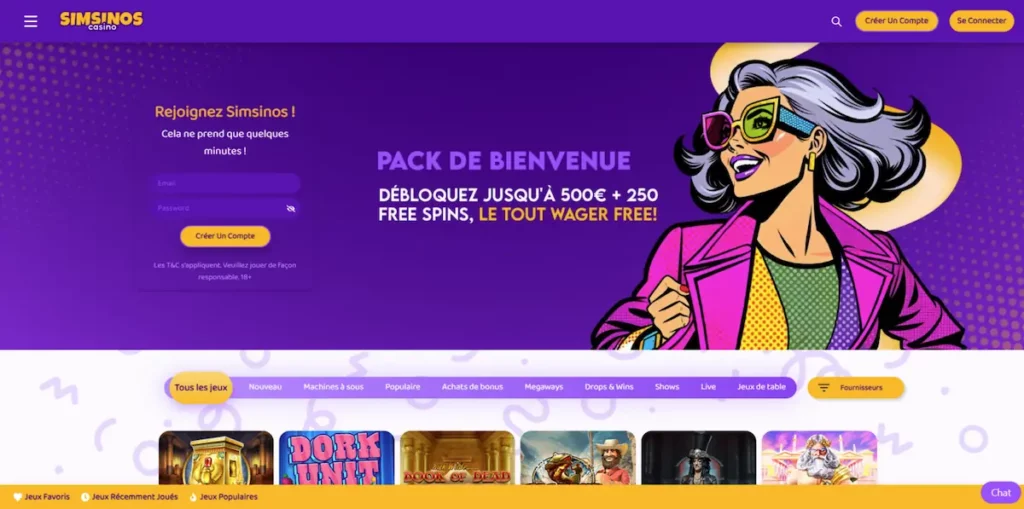The image size is (1024, 509).
Task: Open the Door of Dead game thumbnail
Action: (x=457, y=457)
